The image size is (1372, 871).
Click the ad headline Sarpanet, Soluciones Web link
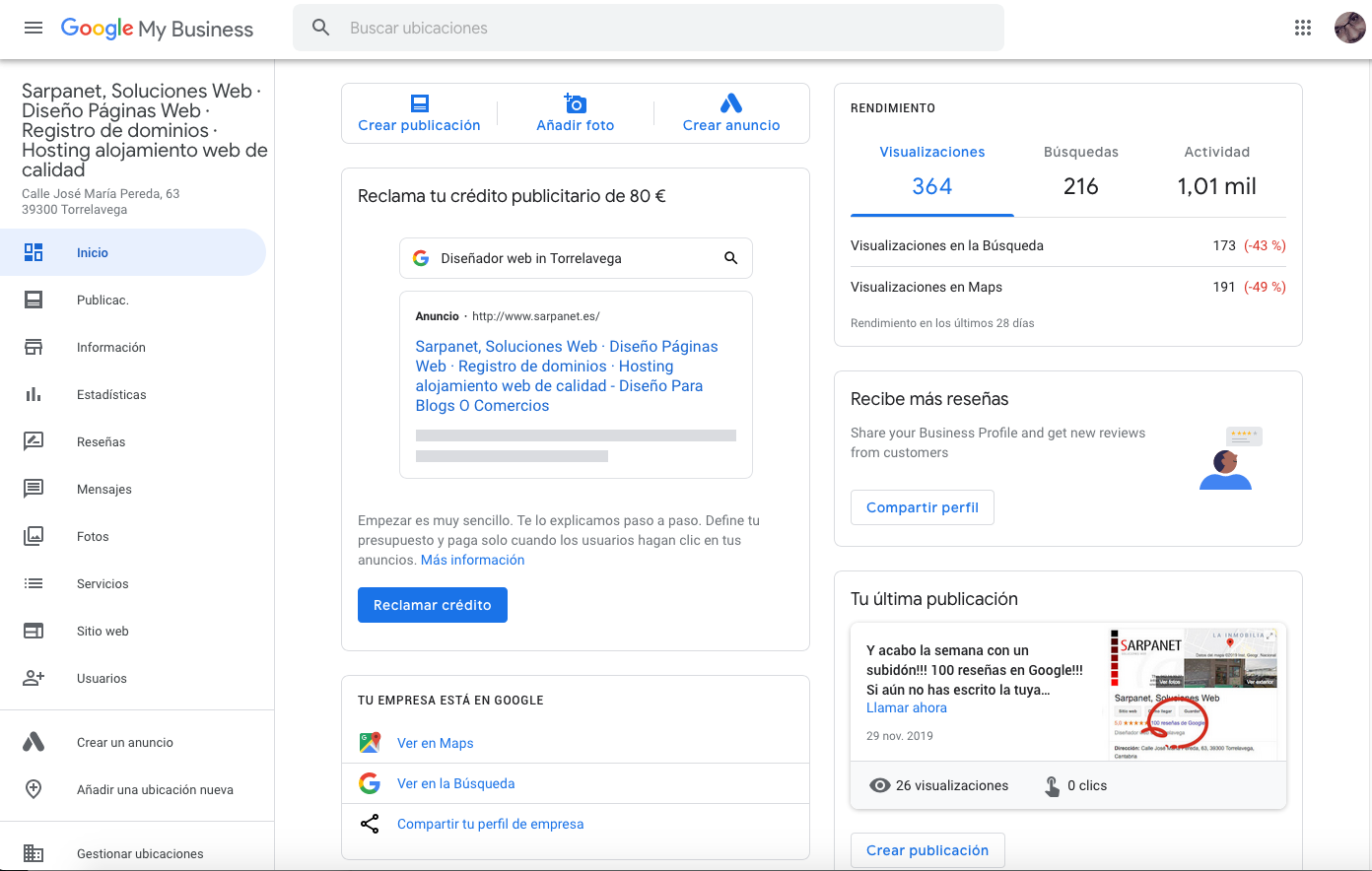click(x=567, y=375)
